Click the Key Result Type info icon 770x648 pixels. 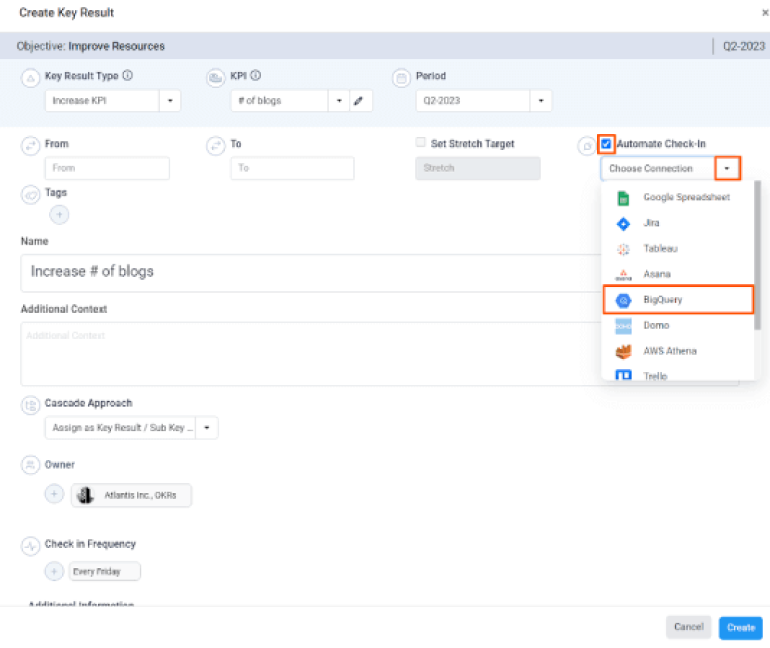tap(128, 76)
